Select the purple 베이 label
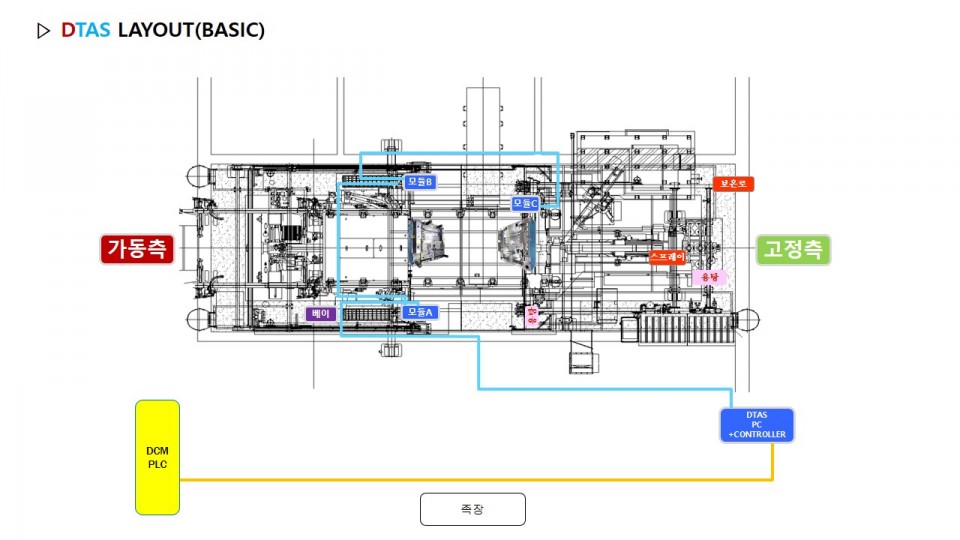 (321, 314)
